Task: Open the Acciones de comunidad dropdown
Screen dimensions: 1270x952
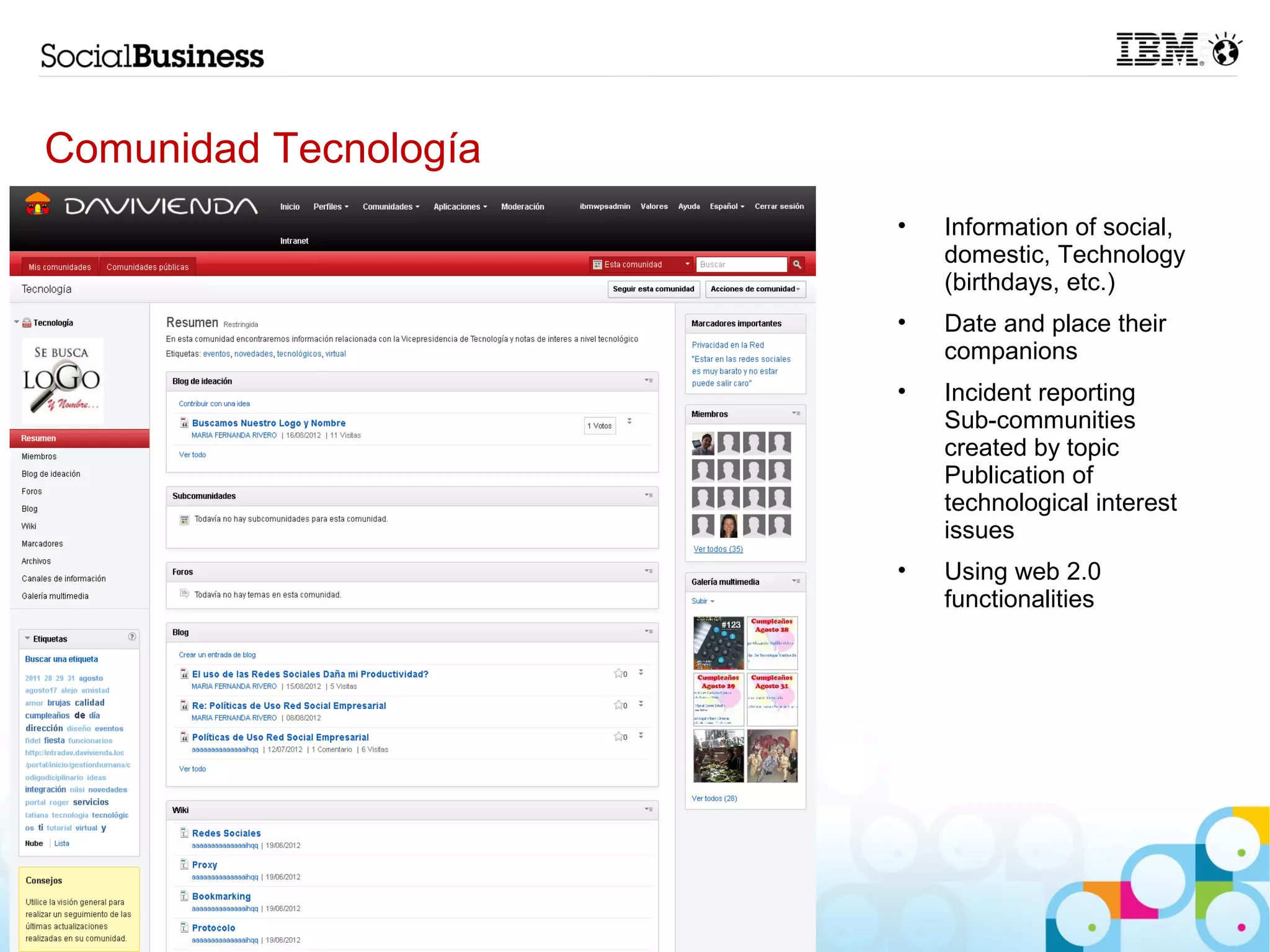Action: point(755,289)
